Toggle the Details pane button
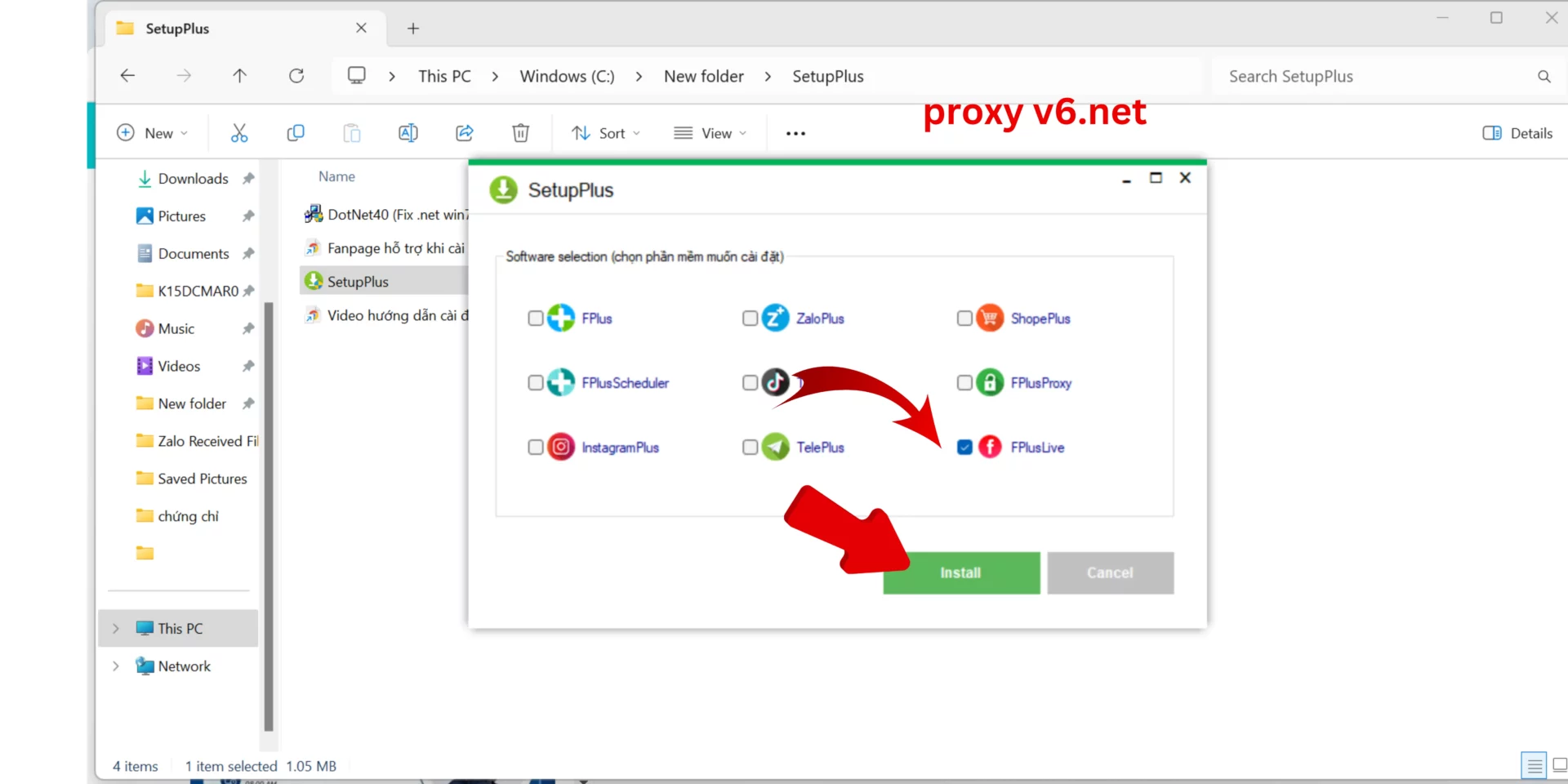 click(1517, 133)
